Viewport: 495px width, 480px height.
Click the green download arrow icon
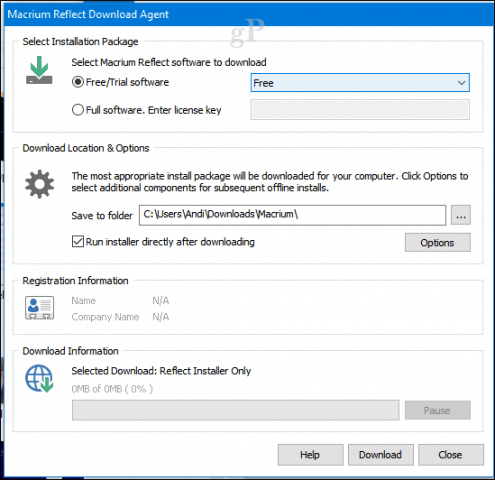pyautogui.click(x=39, y=70)
